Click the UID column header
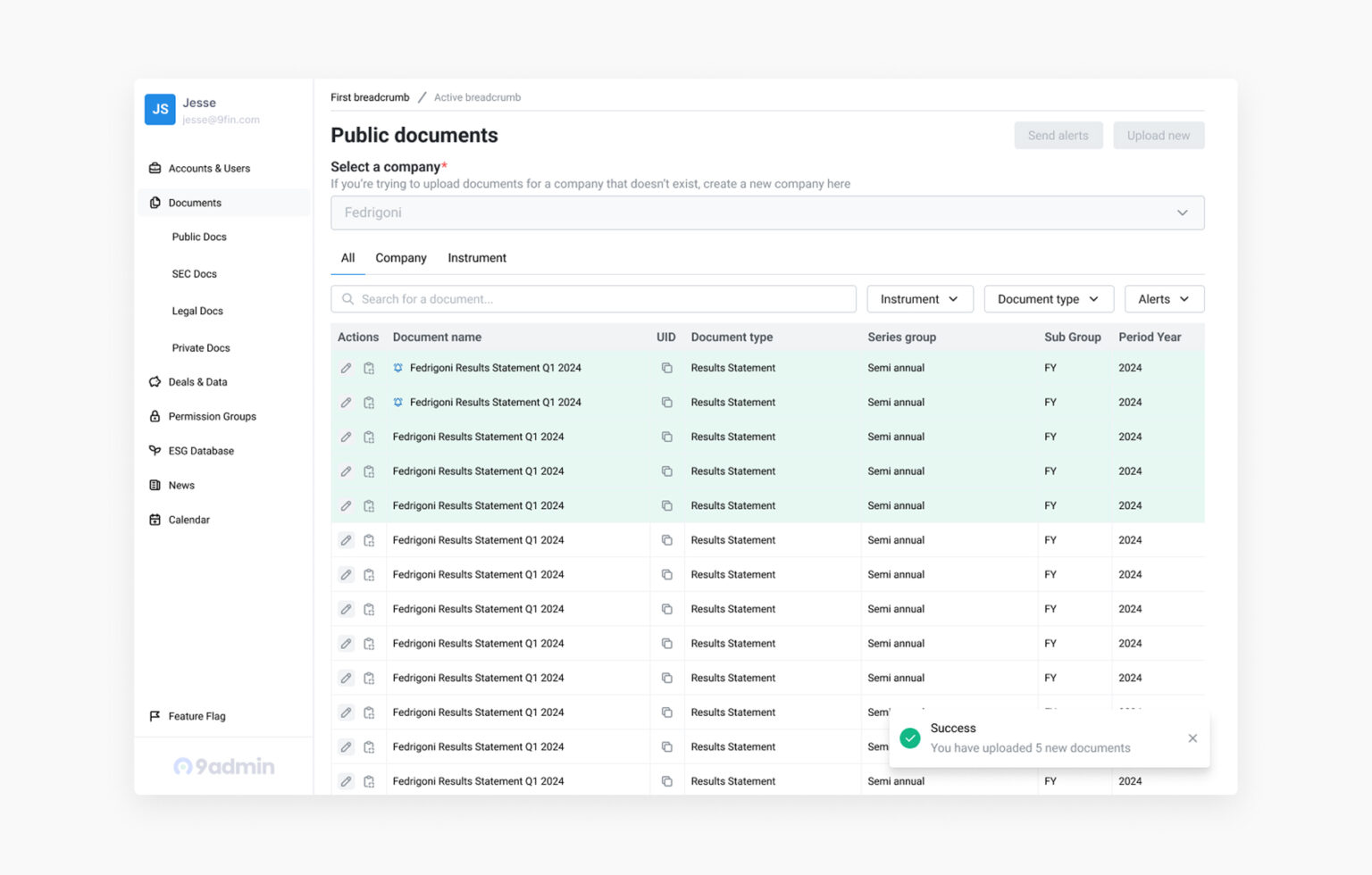This screenshot has width=1372, height=875. point(666,337)
